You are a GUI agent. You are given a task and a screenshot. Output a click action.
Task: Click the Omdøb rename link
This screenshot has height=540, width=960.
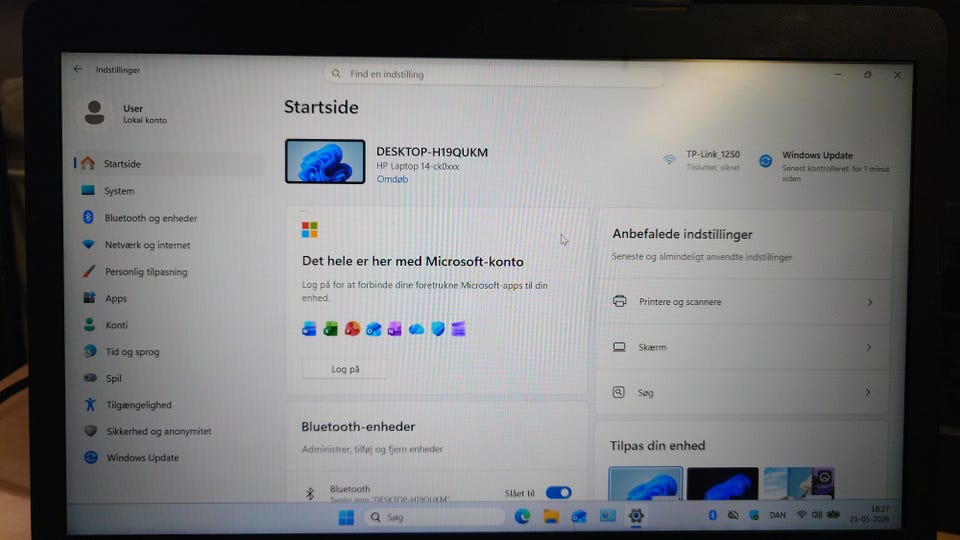click(x=392, y=179)
